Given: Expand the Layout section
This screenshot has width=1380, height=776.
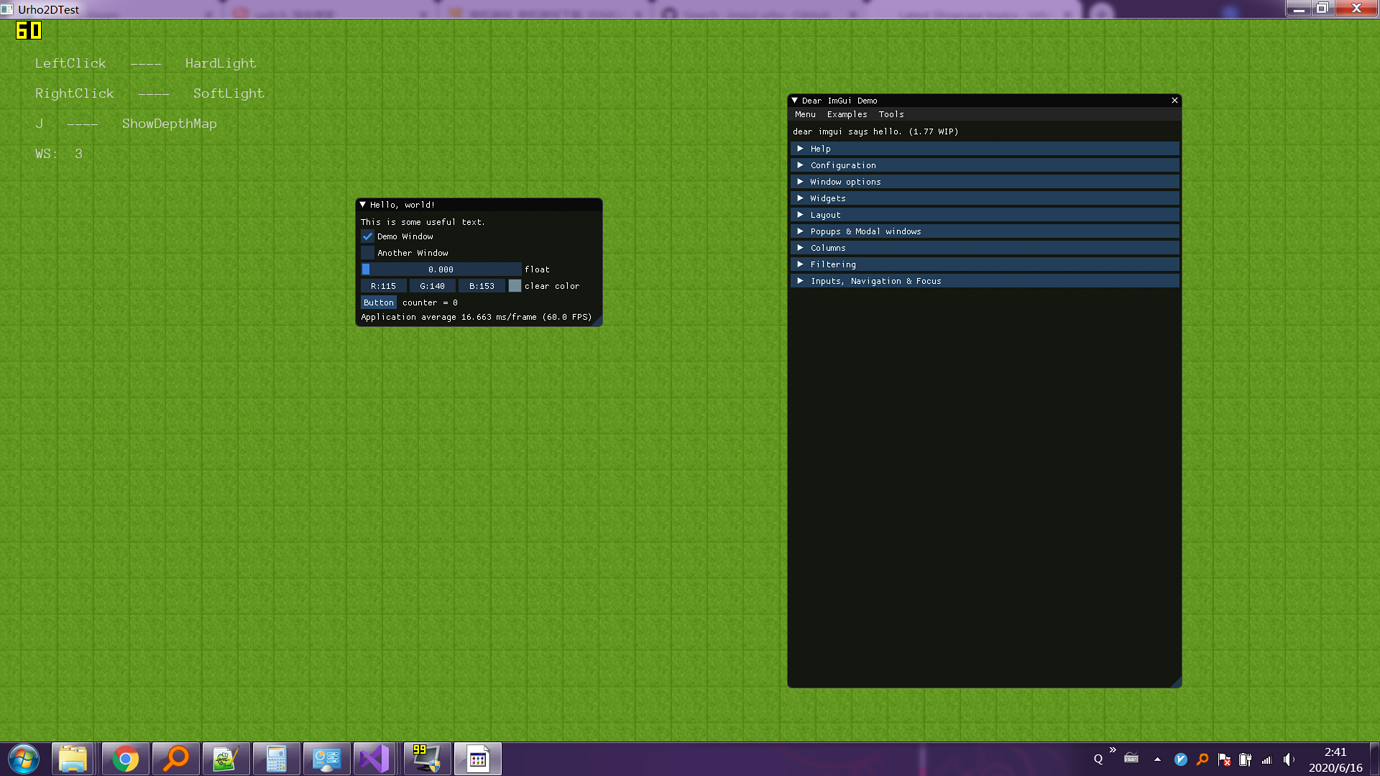Looking at the screenshot, I should coord(984,215).
